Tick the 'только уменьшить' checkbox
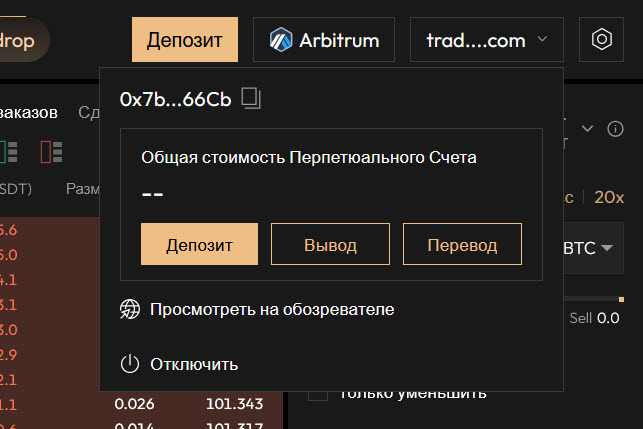Viewport: 643px width, 429px height. click(x=318, y=392)
